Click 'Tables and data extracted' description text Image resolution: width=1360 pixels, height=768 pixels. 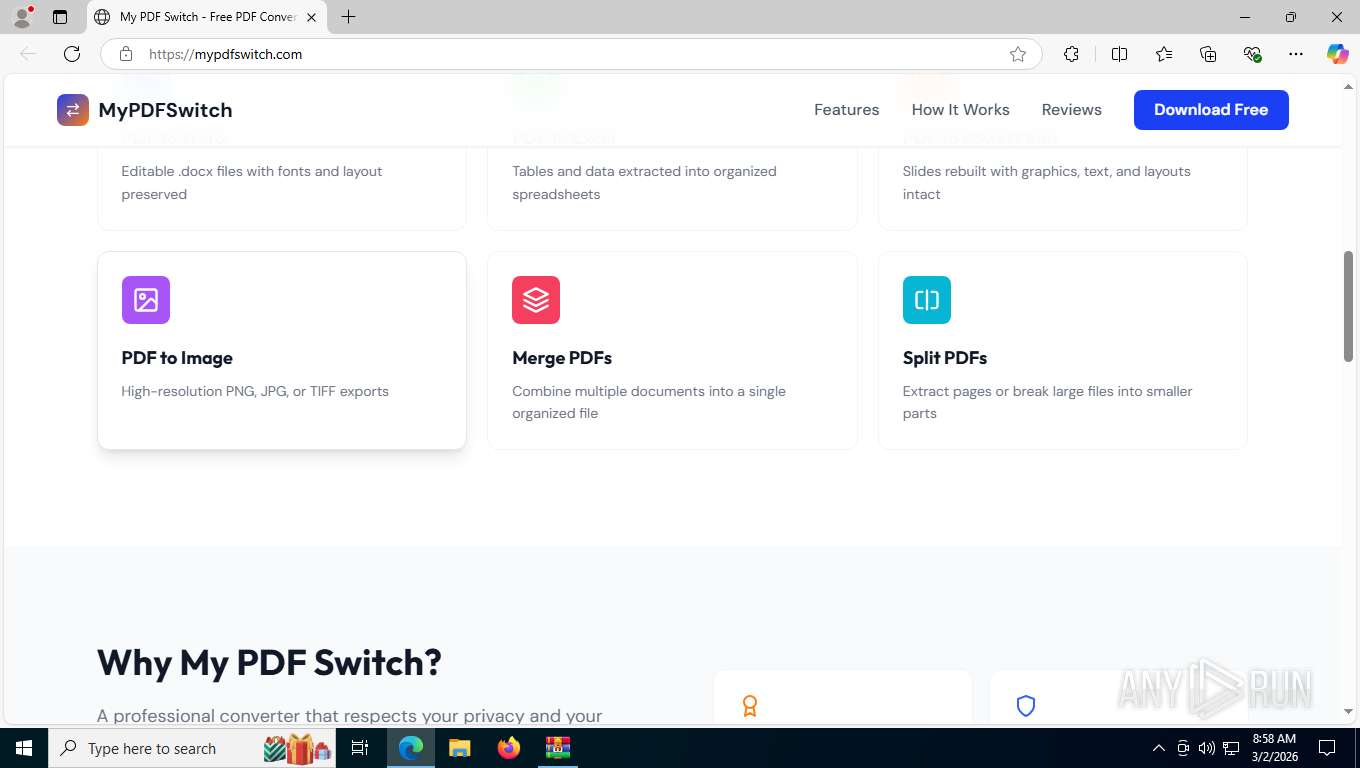pyautogui.click(x=644, y=182)
